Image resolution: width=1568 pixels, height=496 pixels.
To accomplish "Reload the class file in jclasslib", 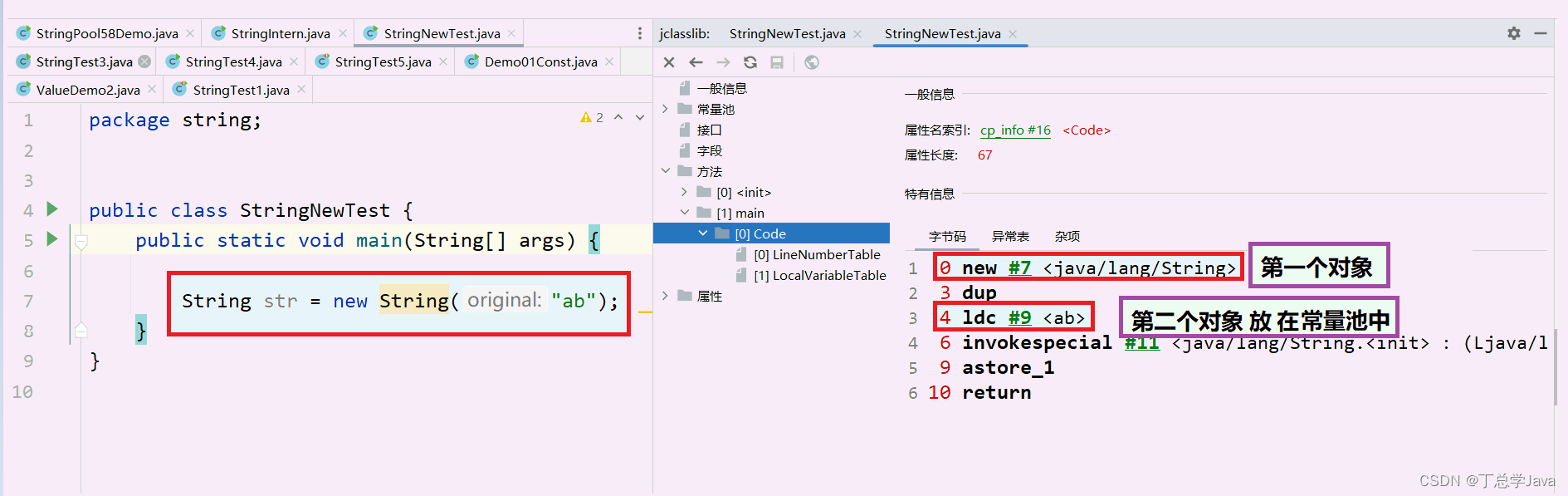I will [x=750, y=62].
